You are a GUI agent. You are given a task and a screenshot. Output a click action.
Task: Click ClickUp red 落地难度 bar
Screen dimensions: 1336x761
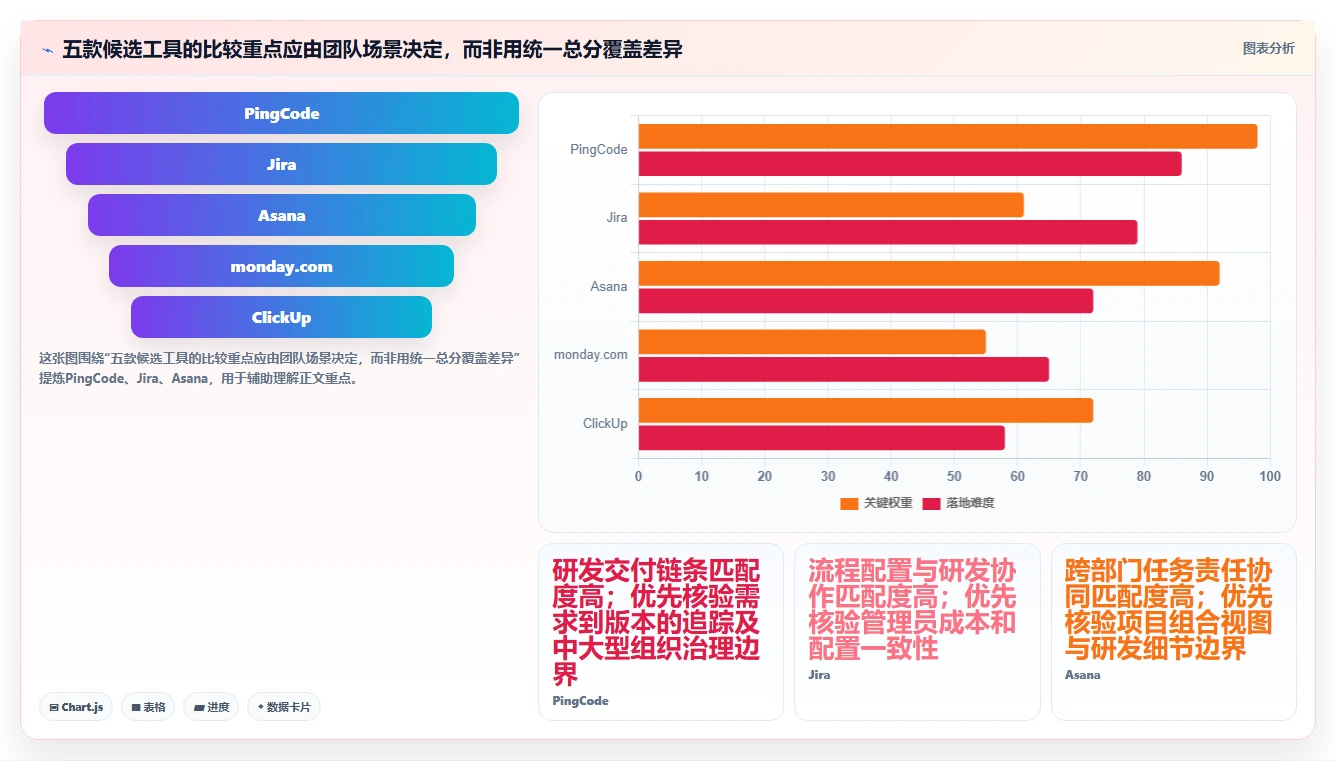[x=822, y=437]
